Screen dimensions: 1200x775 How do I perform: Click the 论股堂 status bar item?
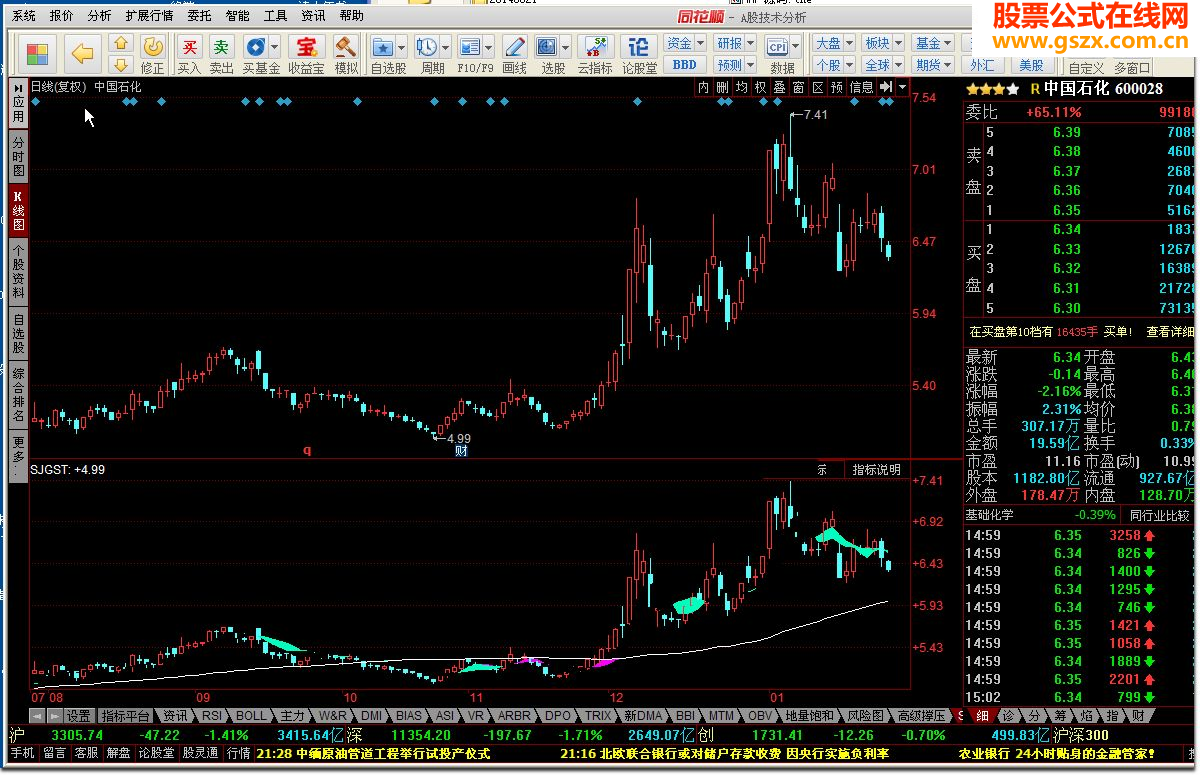click(x=157, y=753)
